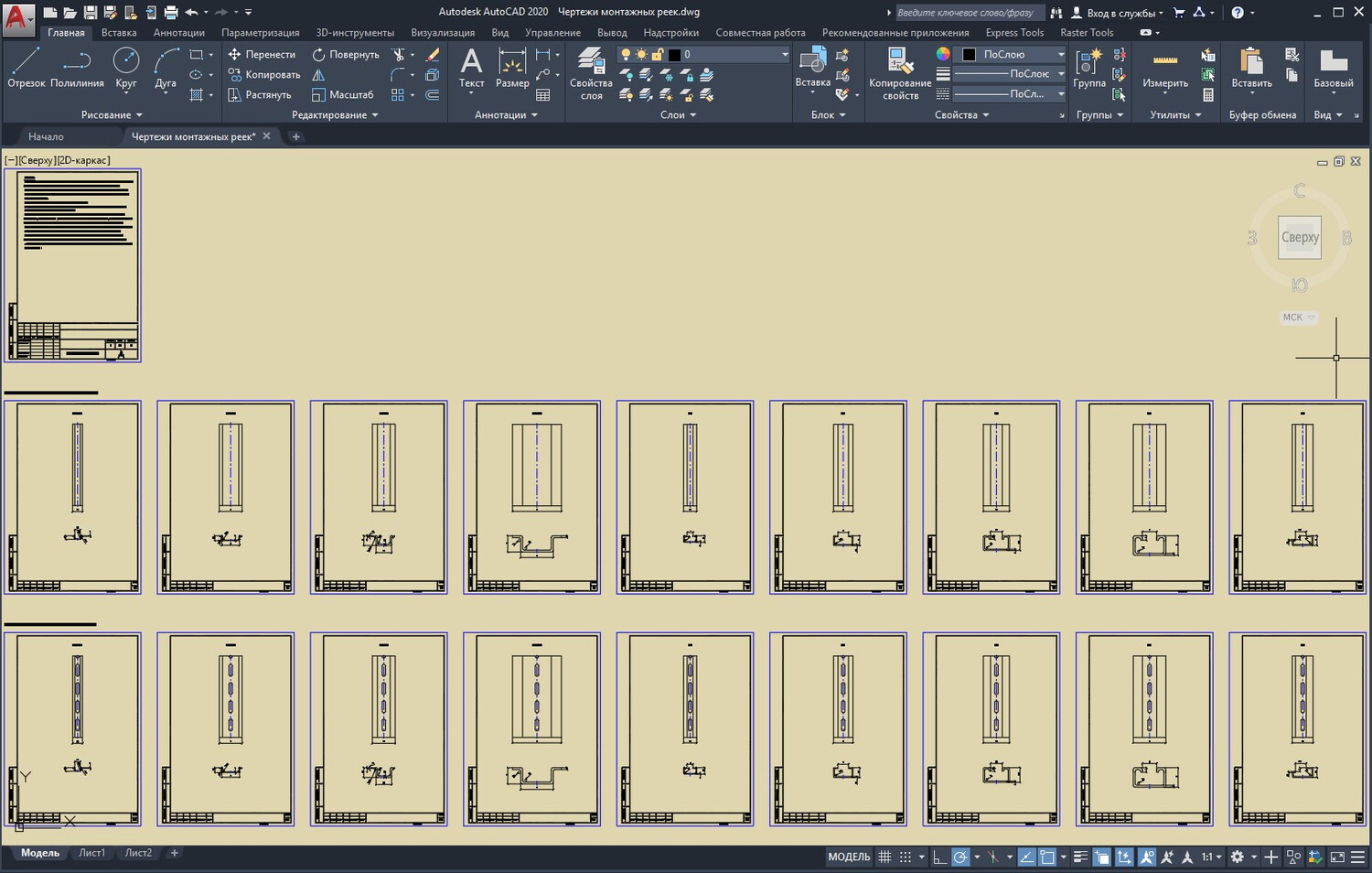Click the Перенести move button
Viewport: 1372px width, 873px height.
click(262, 55)
